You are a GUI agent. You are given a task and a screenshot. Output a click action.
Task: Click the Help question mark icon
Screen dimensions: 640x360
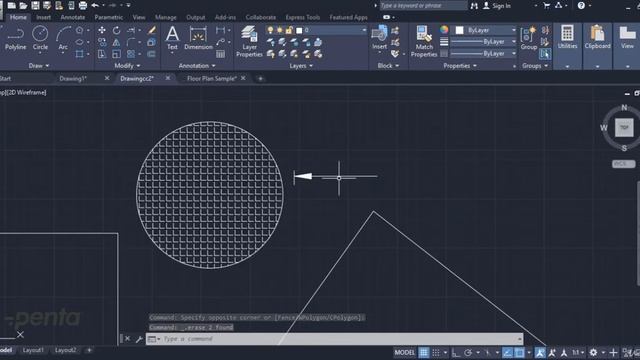[581, 6]
